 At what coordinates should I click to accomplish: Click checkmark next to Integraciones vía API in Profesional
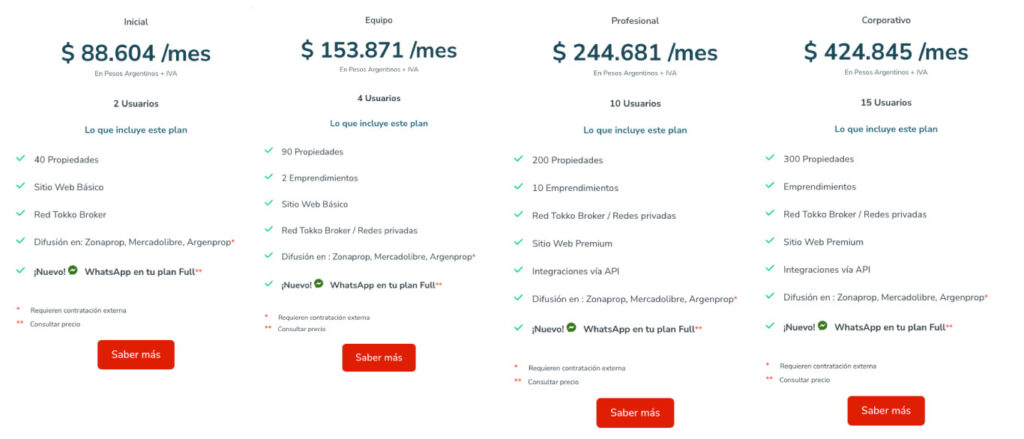click(517, 270)
